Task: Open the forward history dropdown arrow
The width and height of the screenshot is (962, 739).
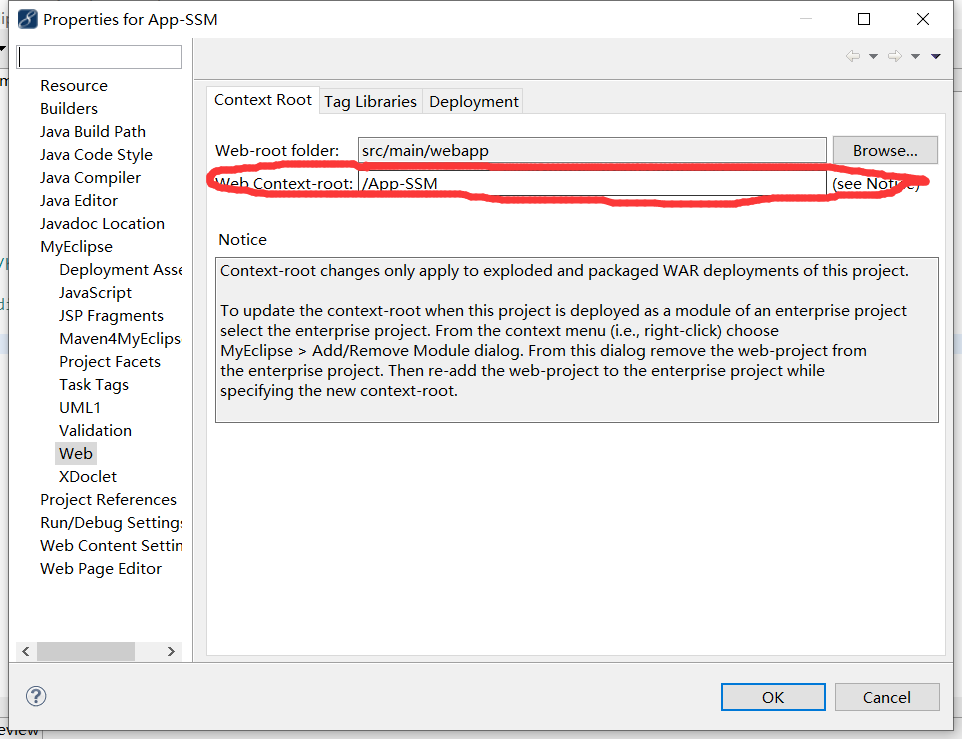Action: 915,56
